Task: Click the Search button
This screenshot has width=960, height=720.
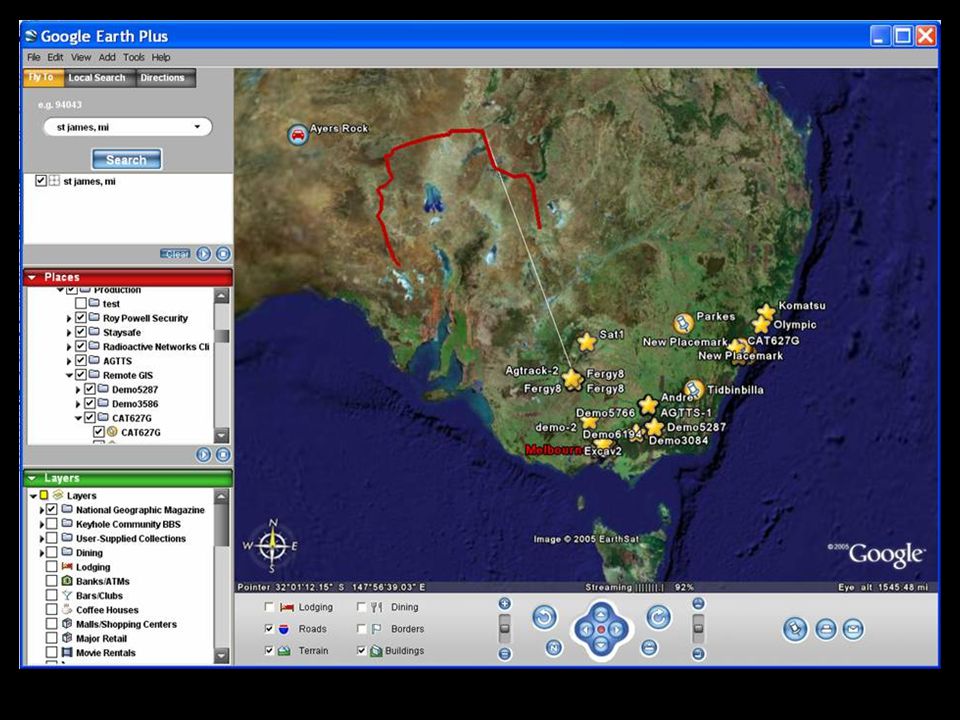Action: click(127, 160)
